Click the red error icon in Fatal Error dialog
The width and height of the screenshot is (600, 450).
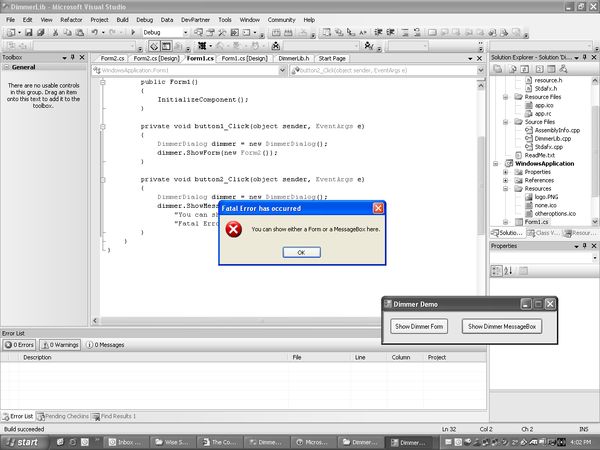[233, 229]
